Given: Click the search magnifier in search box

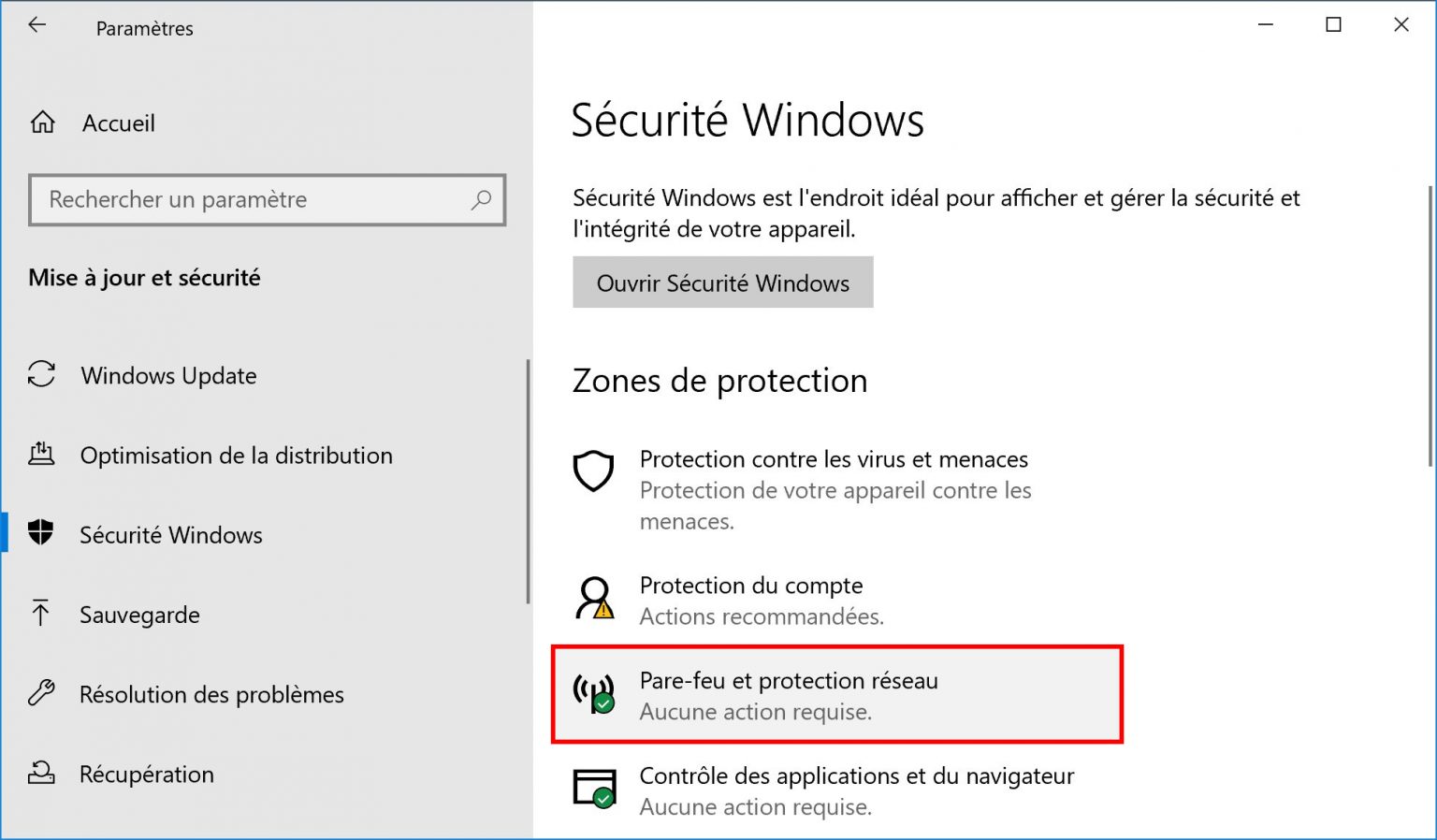Looking at the screenshot, I should pos(481,200).
